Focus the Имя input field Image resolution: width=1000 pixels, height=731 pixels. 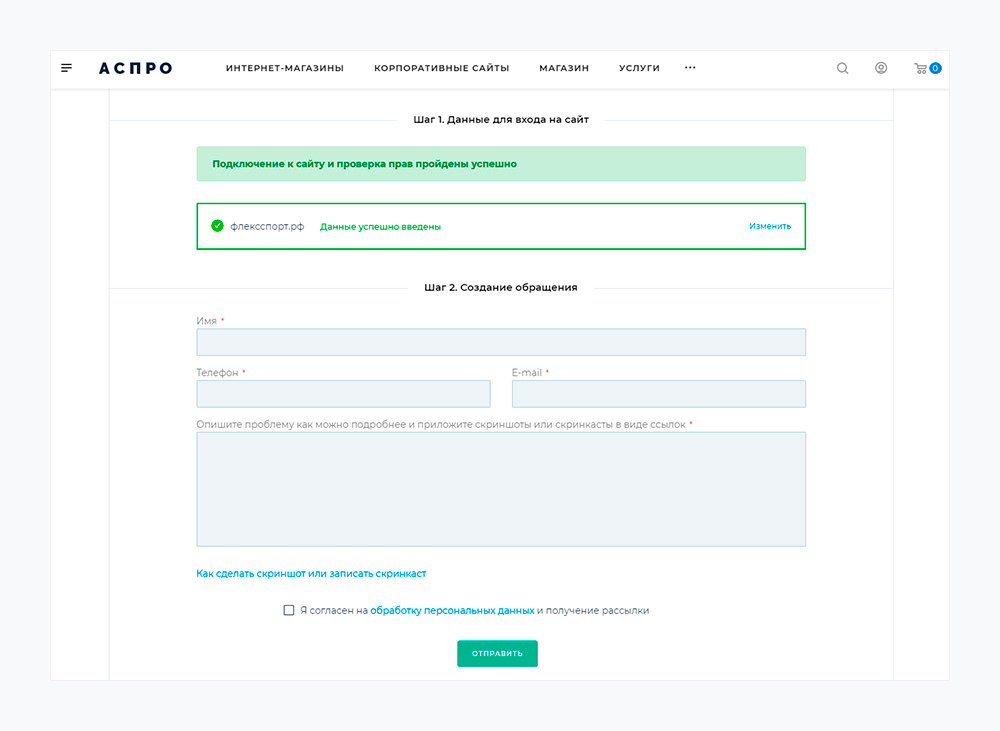501,342
